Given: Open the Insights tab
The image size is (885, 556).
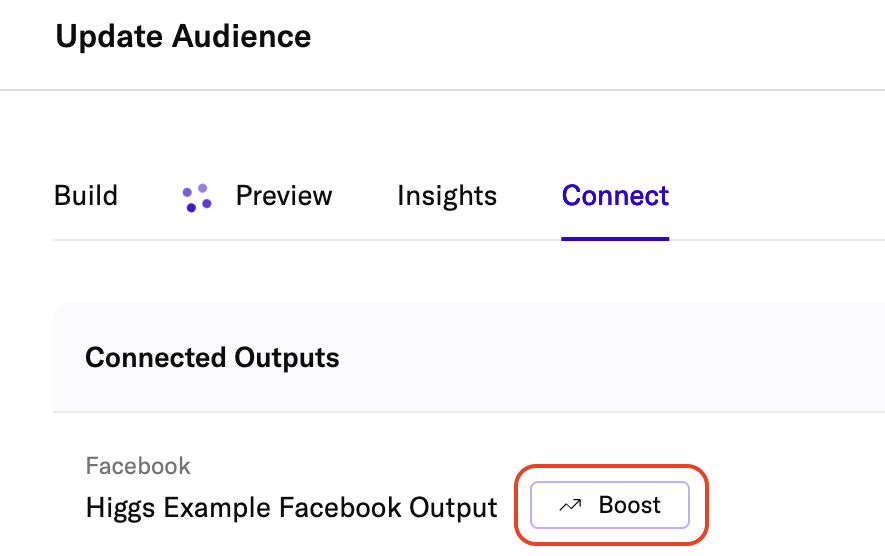Looking at the screenshot, I should (x=447, y=195).
